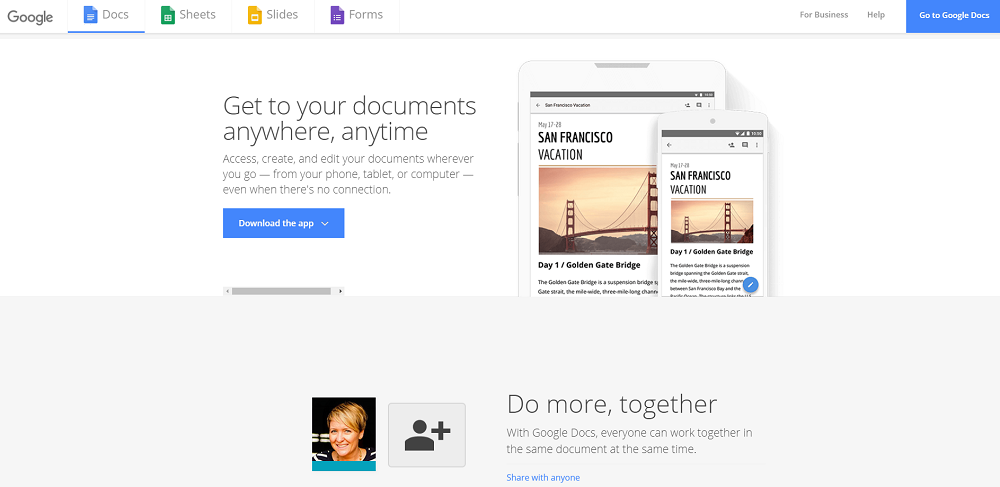
Task: Click the Go to Google Docs button
Action: (x=953, y=16)
